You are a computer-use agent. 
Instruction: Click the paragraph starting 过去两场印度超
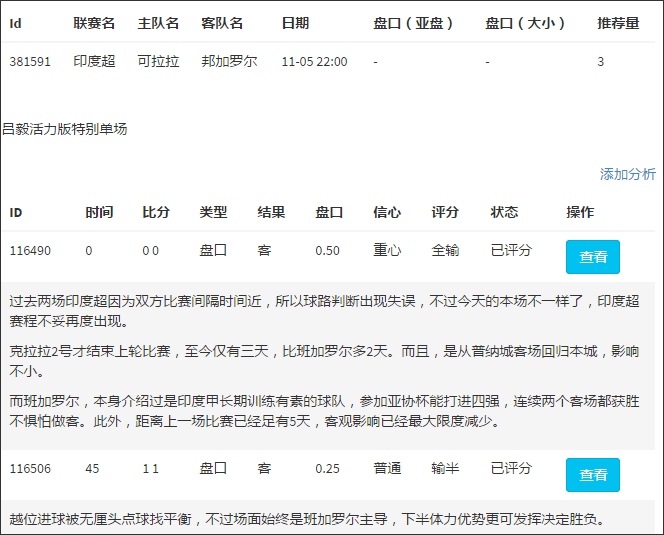tap(324, 311)
